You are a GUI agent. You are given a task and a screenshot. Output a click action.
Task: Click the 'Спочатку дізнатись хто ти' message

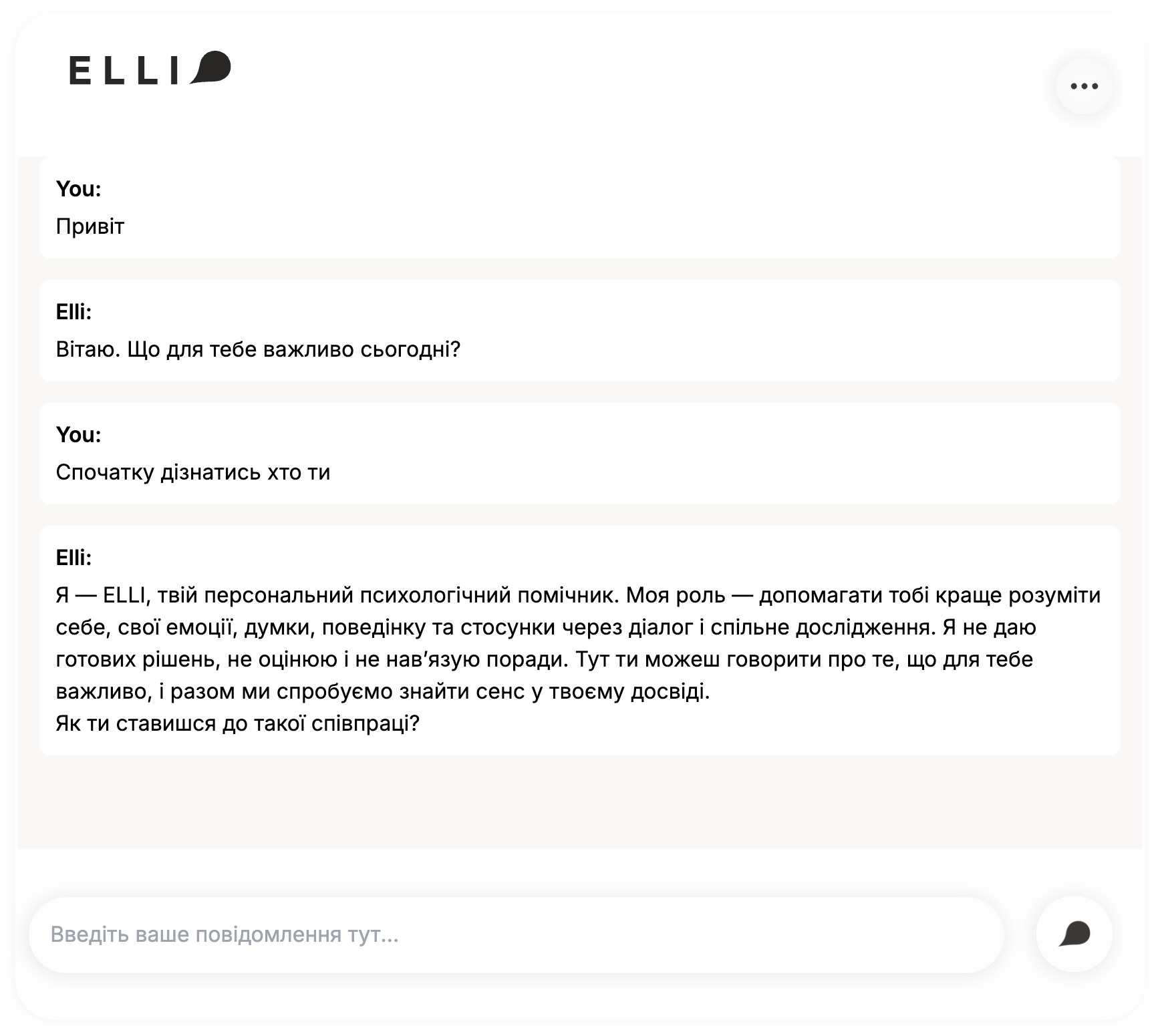(193, 472)
